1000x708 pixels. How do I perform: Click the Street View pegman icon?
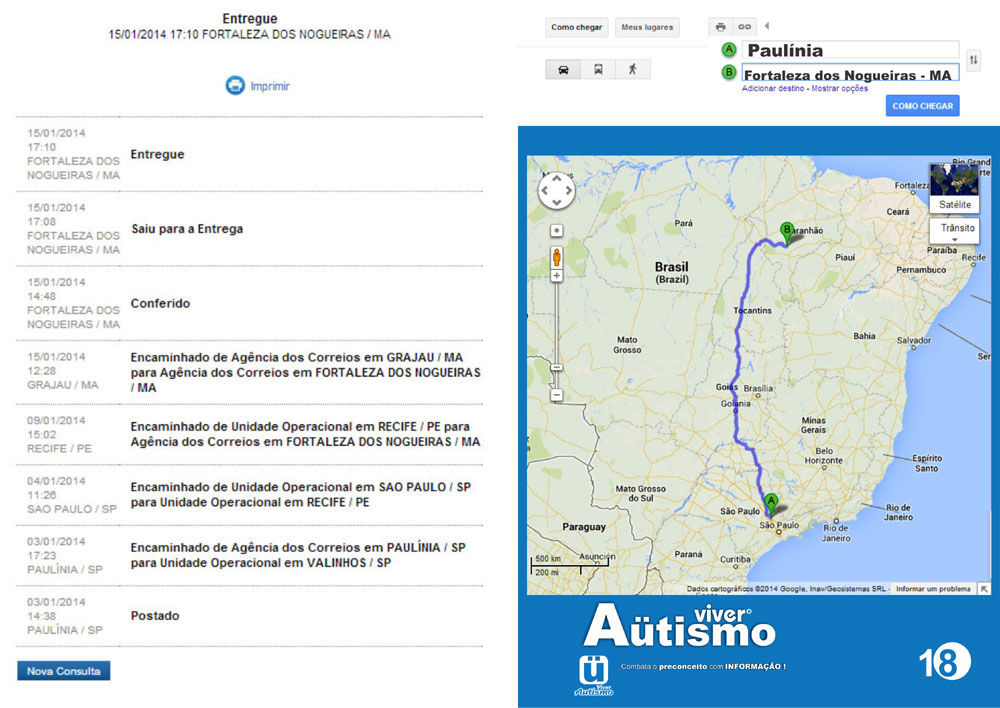557,258
